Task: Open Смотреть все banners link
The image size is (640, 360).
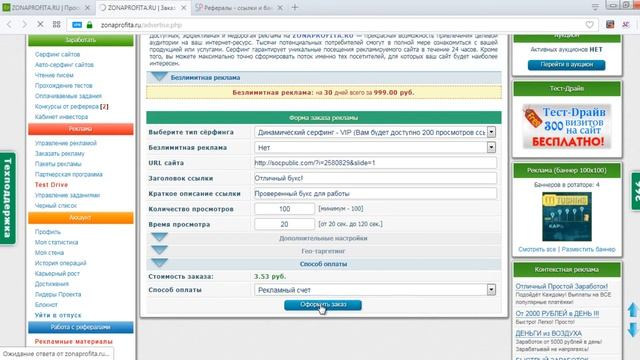Action: click(x=537, y=249)
